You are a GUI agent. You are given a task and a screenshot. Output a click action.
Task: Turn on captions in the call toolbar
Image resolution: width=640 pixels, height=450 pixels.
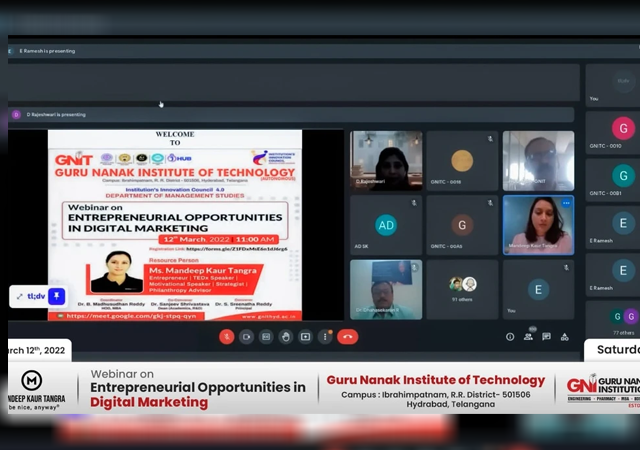(x=266, y=337)
